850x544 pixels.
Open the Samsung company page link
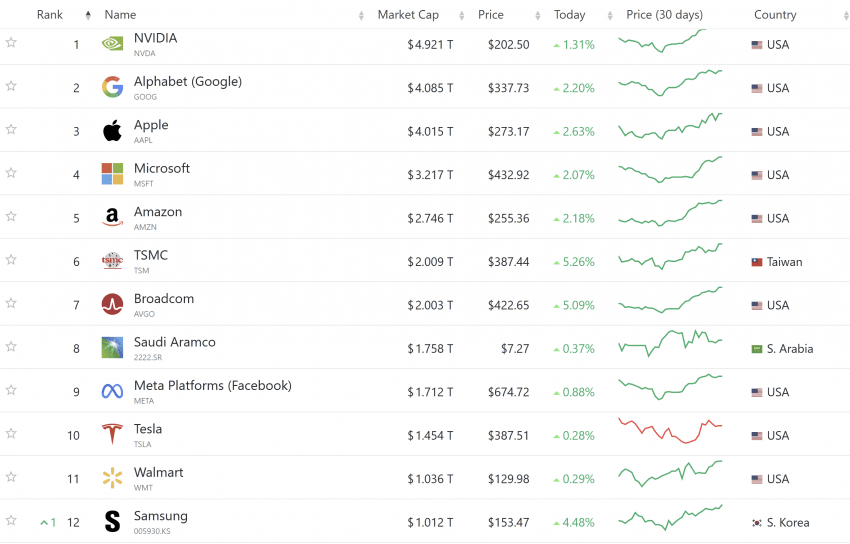[160, 516]
